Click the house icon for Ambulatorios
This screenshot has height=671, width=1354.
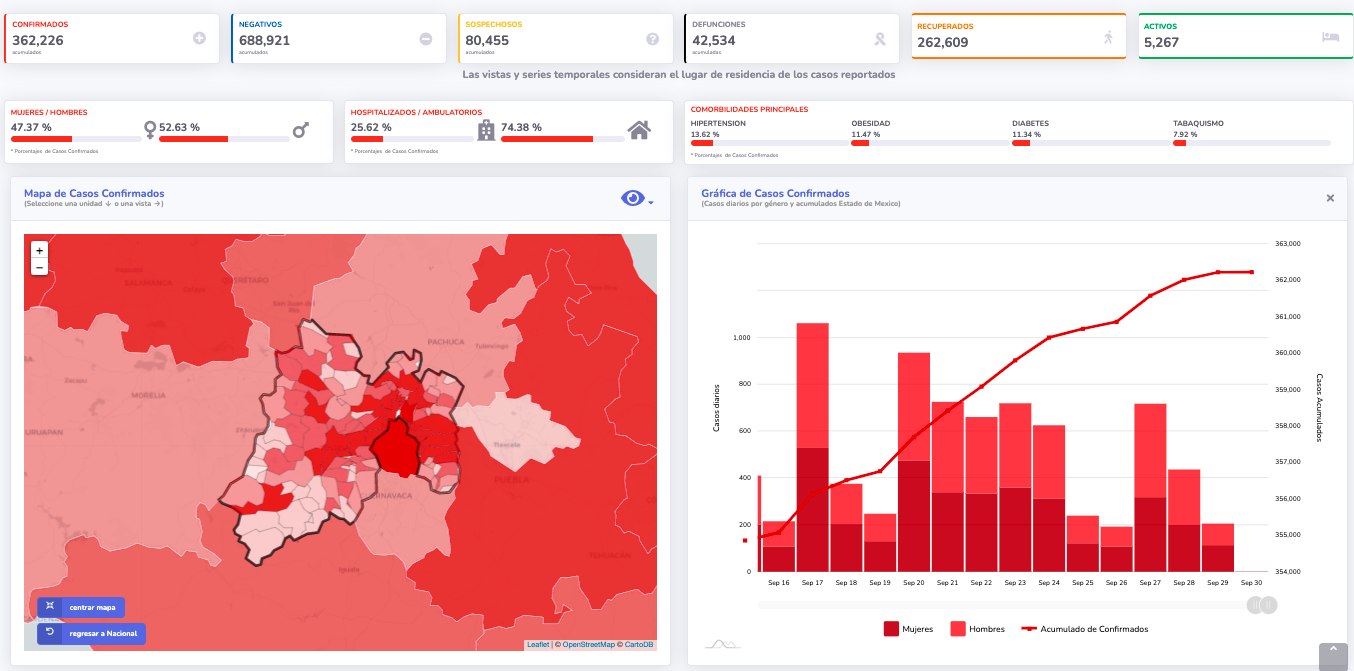click(x=639, y=130)
